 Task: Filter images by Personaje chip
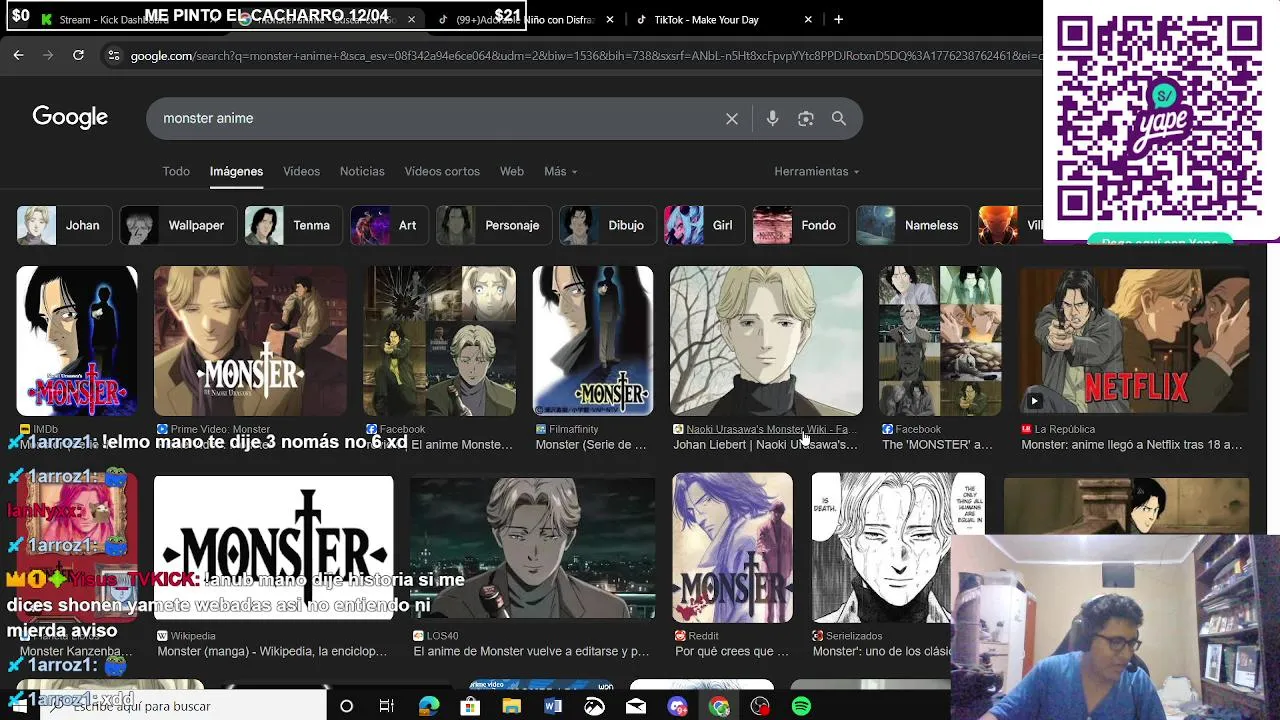pyautogui.click(x=494, y=225)
